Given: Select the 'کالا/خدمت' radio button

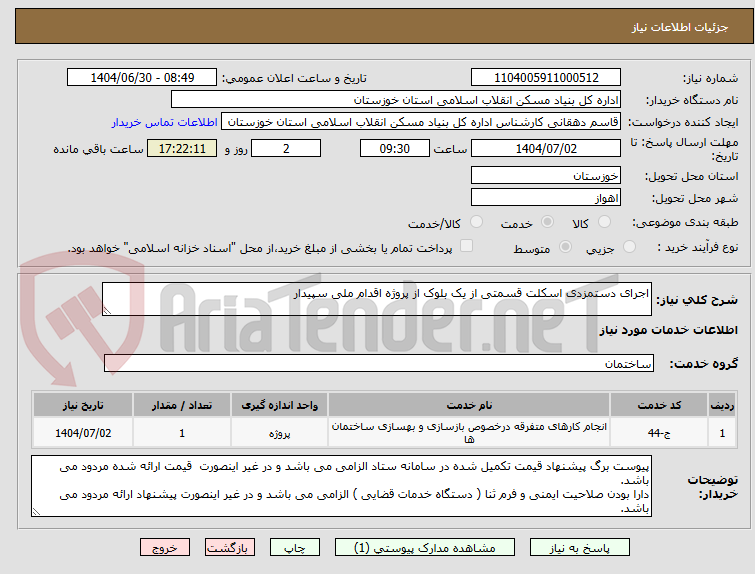Looking at the screenshot, I should [476, 222].
